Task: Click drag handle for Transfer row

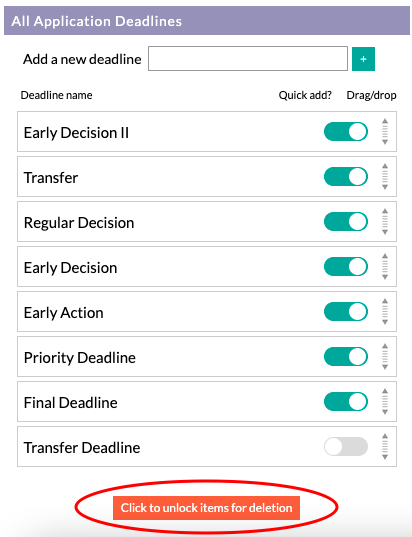Action: point(385,176)
